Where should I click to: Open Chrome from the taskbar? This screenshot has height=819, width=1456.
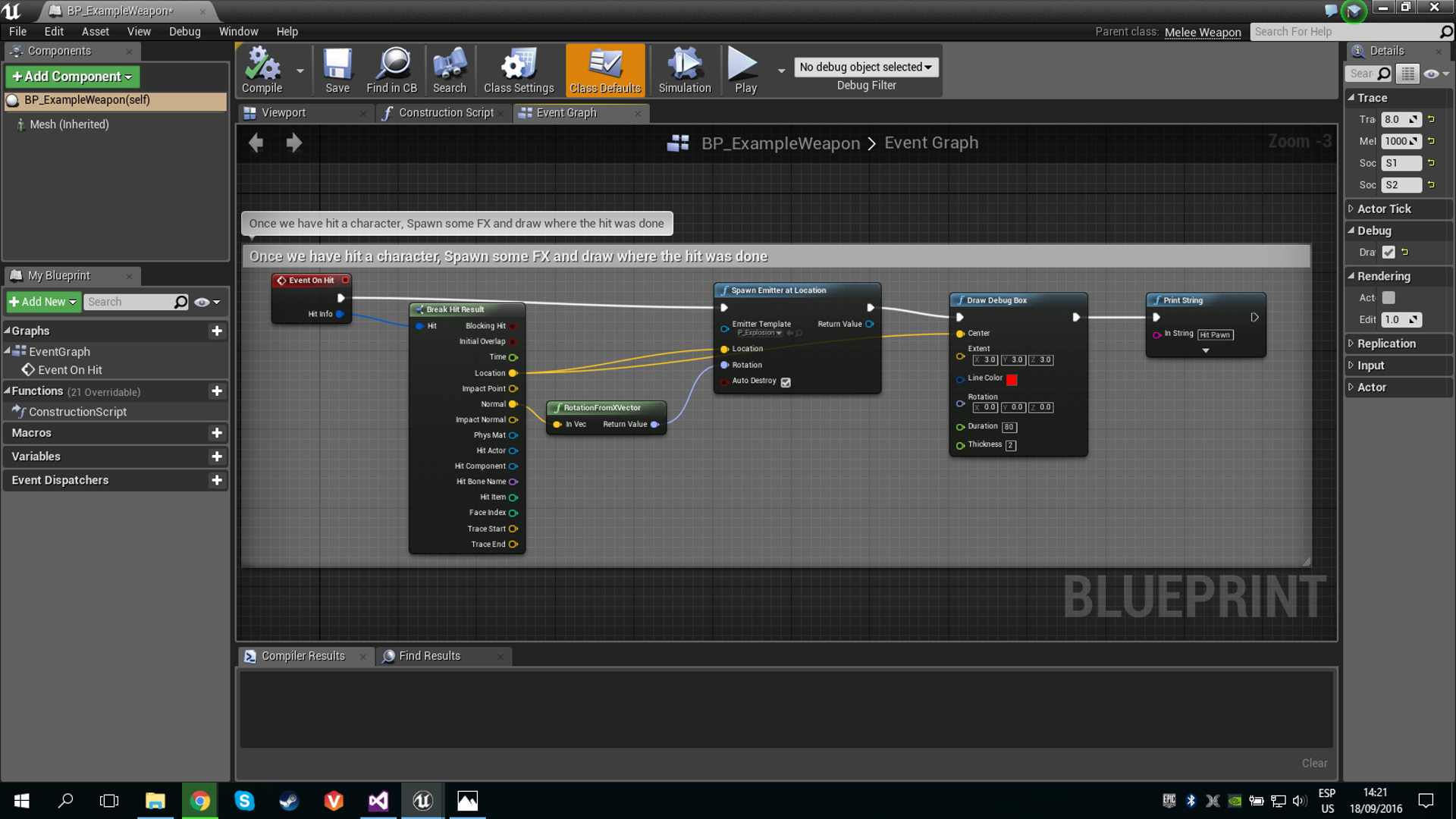click(200, 801)
